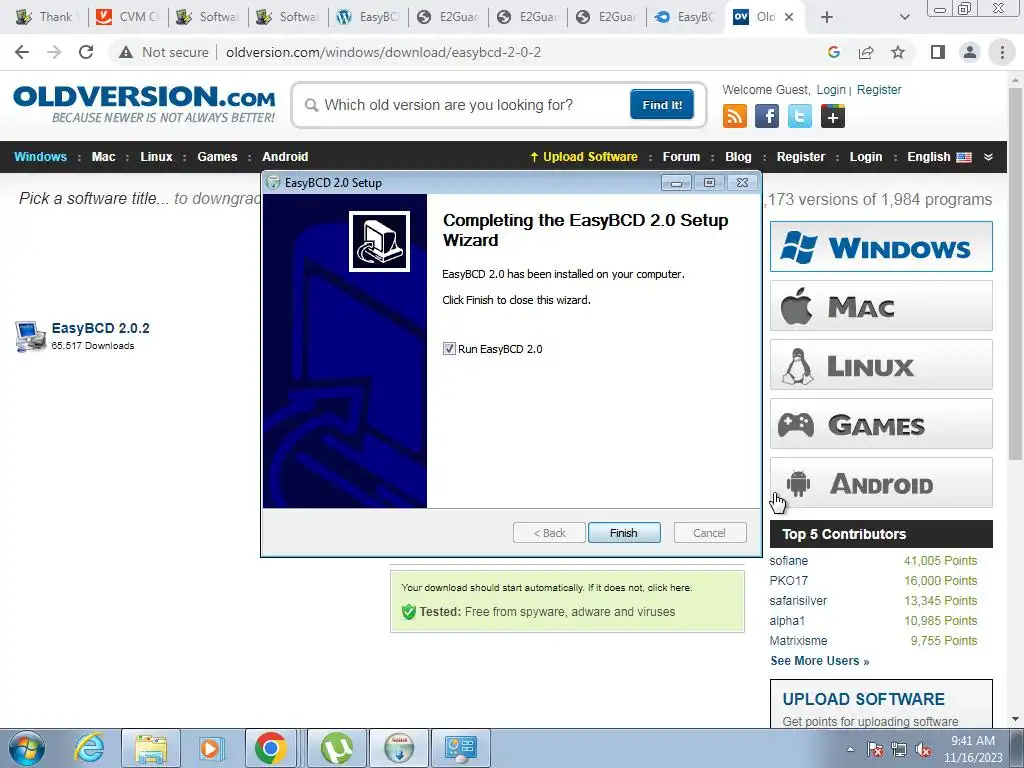Click the Google icon in the address bar
Image resolution: width=1024 pixels, height=768 pixels.
click(833, 52)
